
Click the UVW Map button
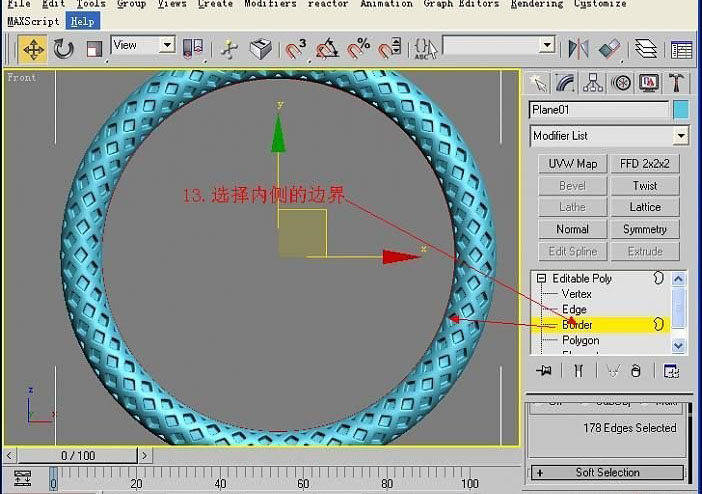click(572, 163)
